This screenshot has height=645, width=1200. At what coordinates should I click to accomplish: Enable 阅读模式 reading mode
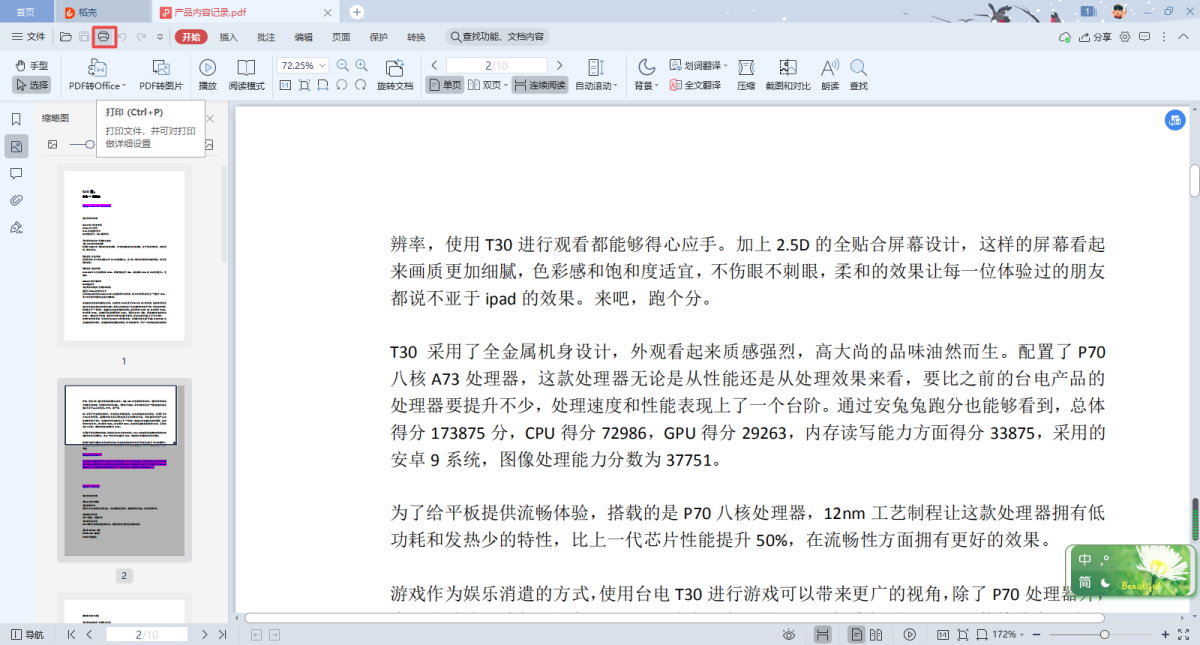click(x=246, y=74)
